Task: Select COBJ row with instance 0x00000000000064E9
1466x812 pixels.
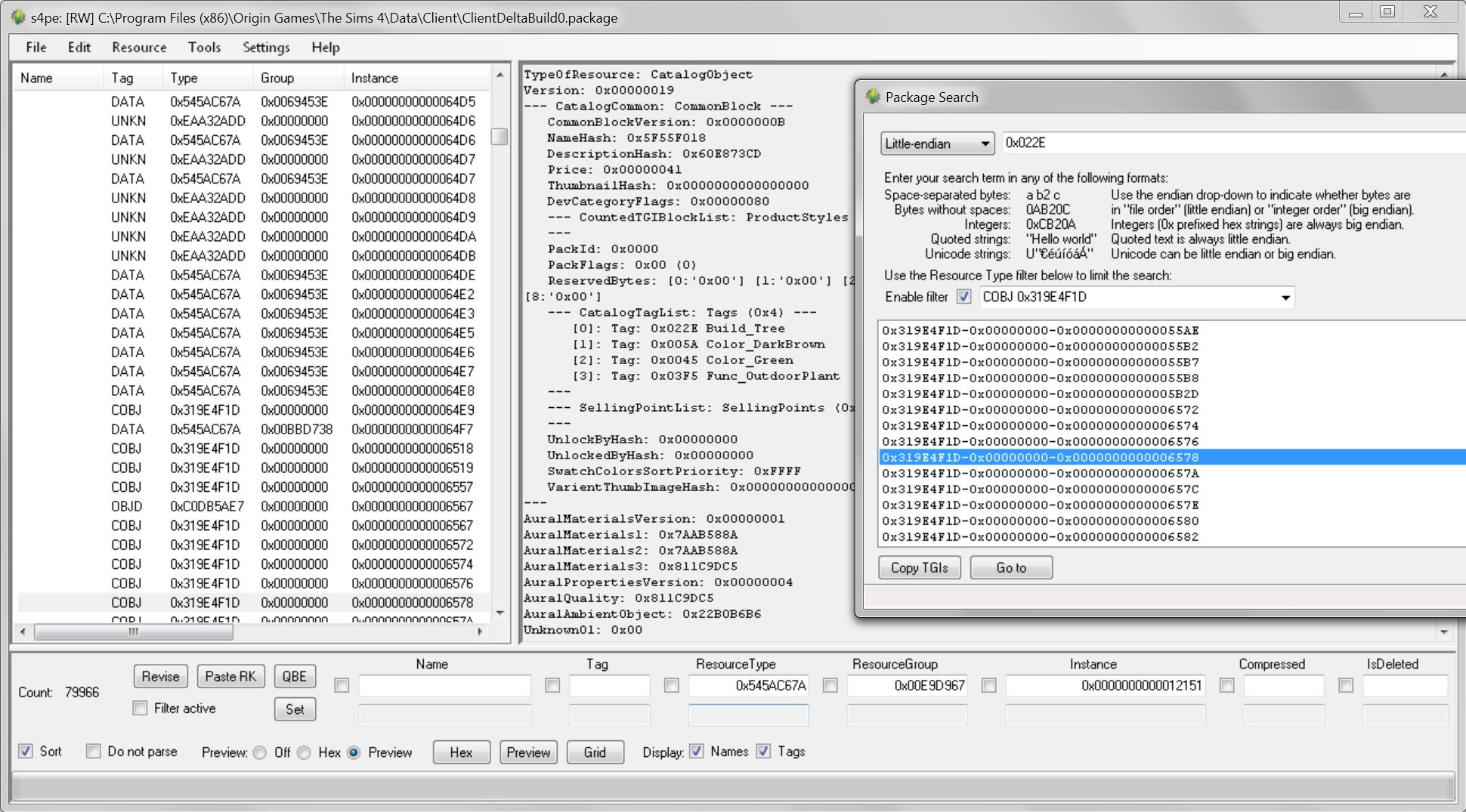Action: coord(254,410)
